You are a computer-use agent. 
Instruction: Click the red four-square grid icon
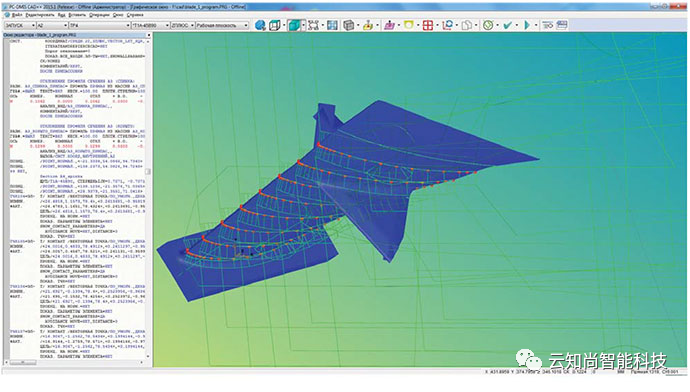[x=428, y=25]
